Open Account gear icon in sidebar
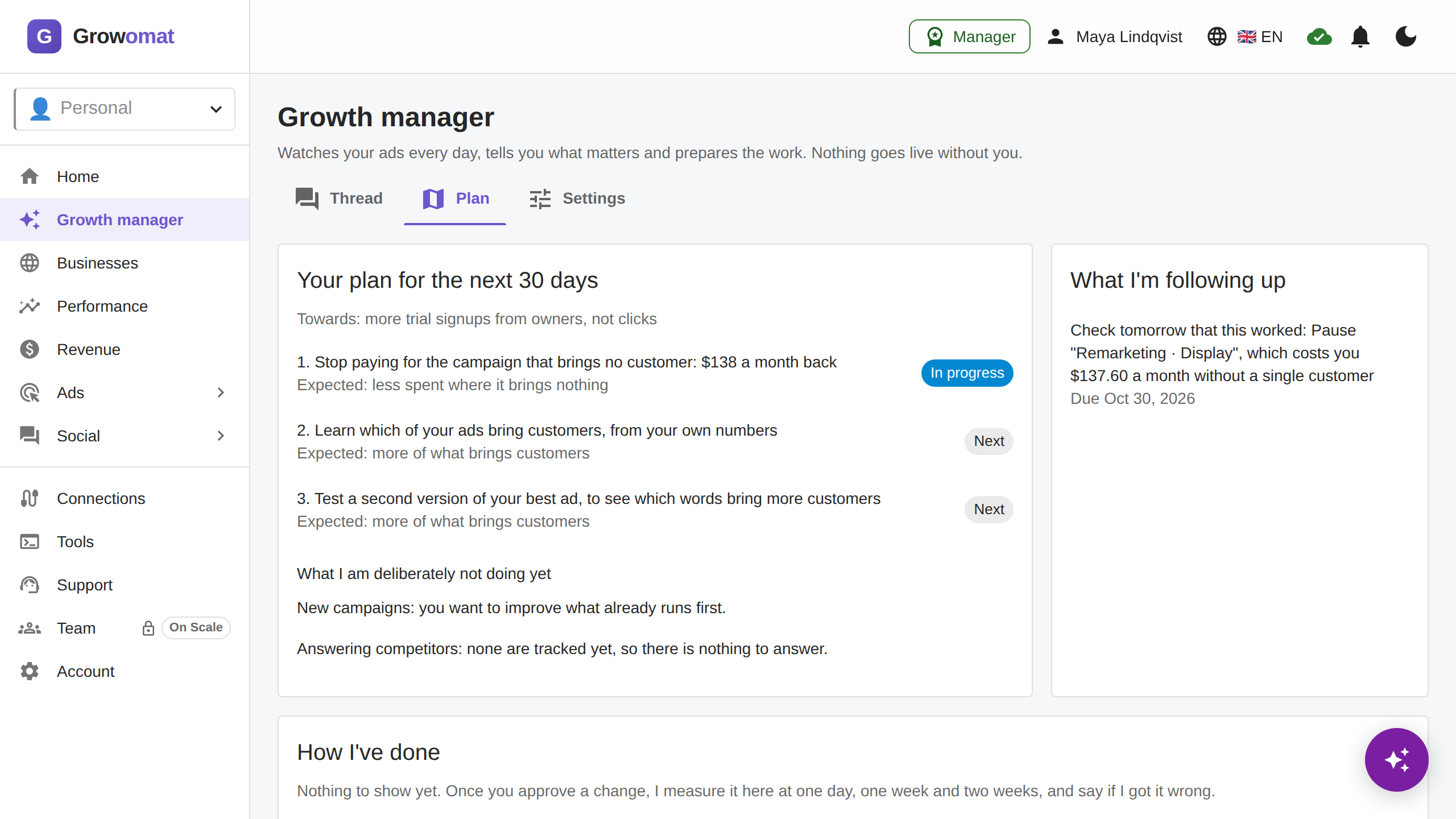The image size is (1456, 819). 30,671
